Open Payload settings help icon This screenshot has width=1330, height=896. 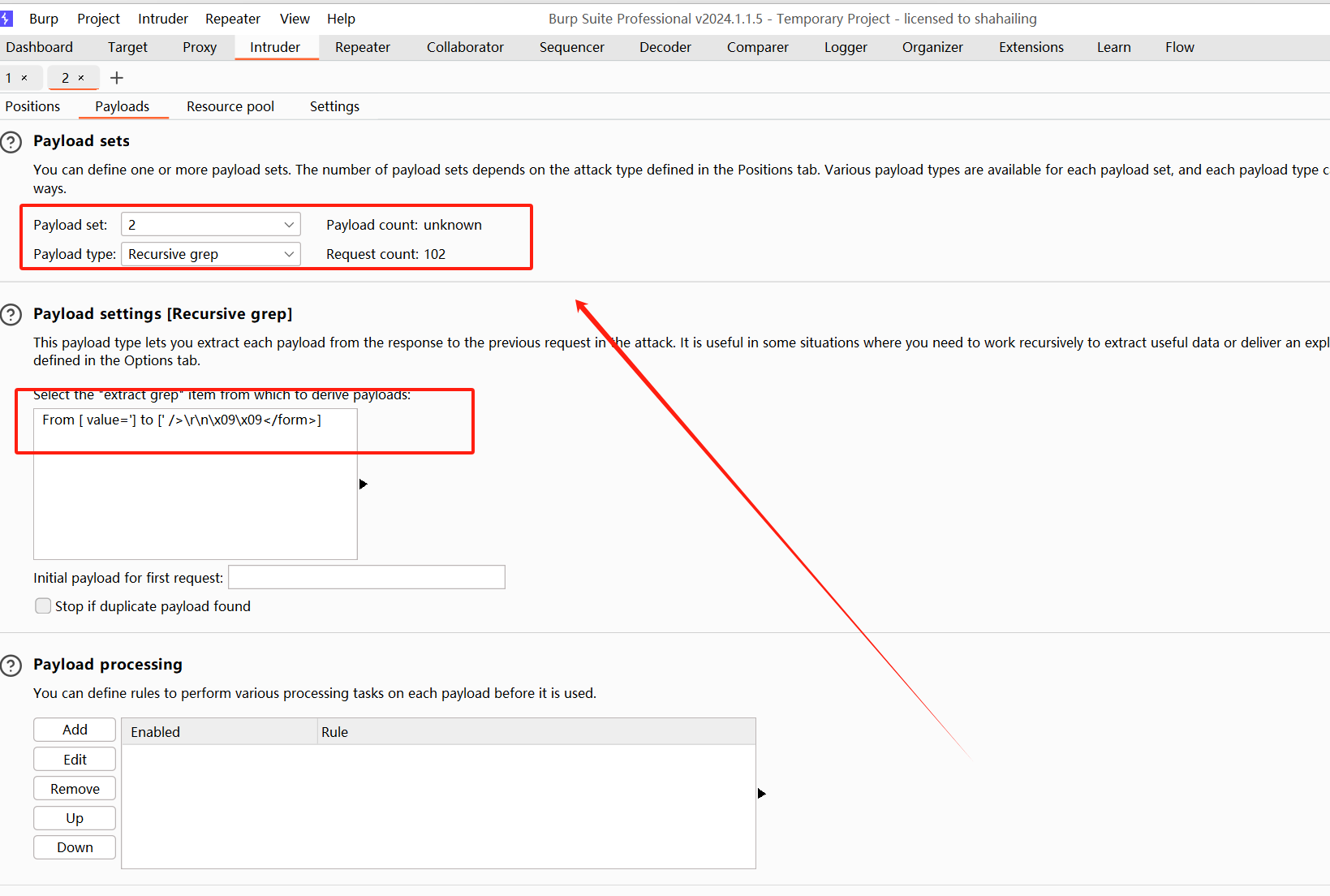coord(11,315)
